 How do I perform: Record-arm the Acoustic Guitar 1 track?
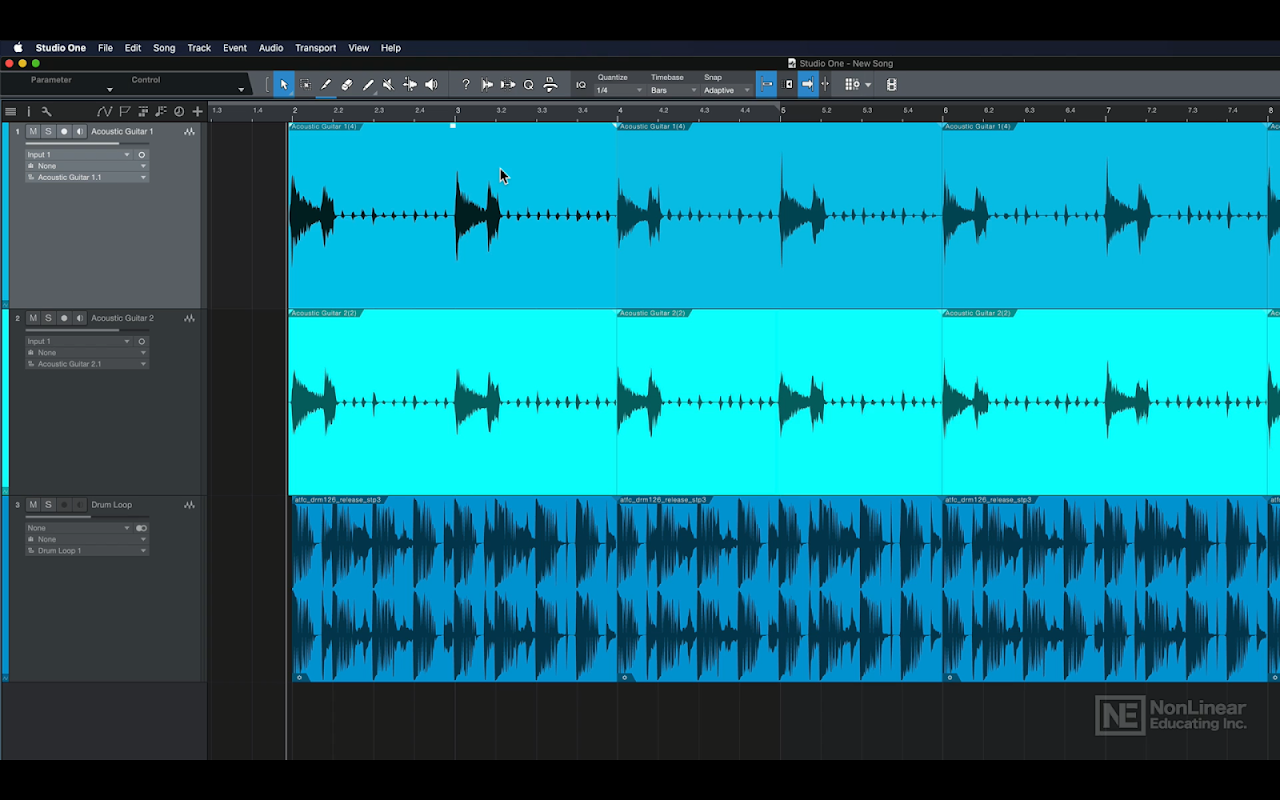pos(64,131)
